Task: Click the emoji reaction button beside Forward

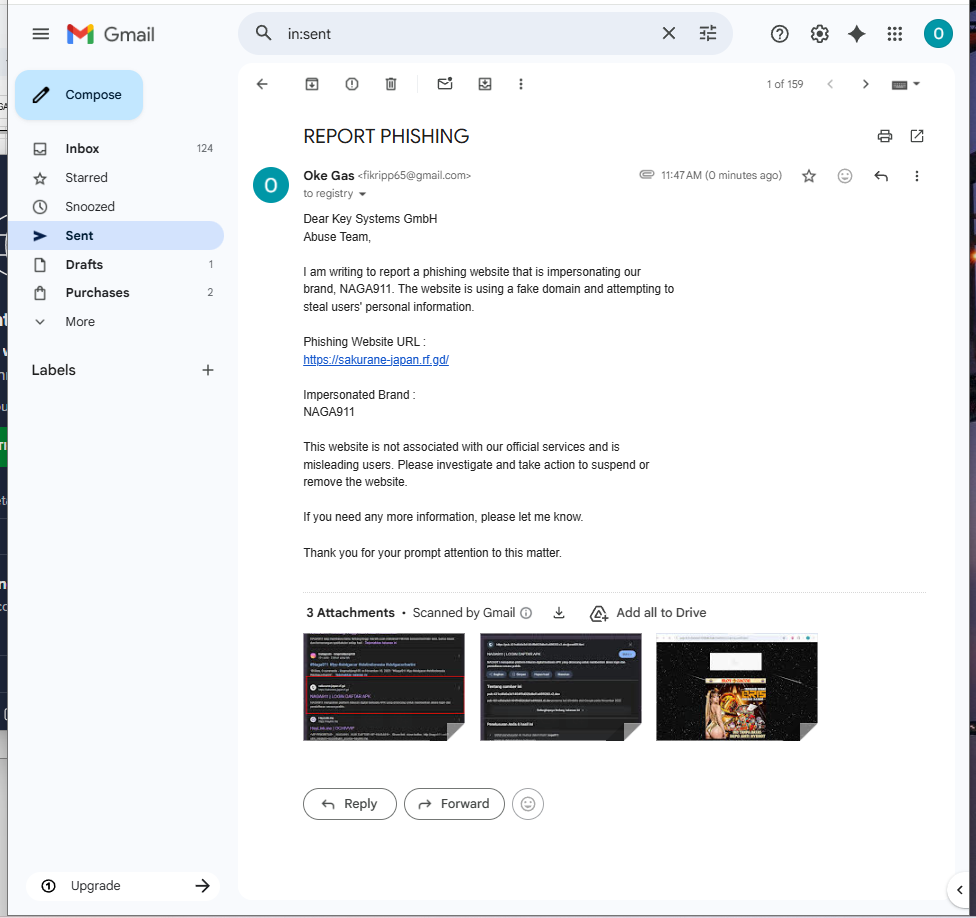Action: click(528, 804)
